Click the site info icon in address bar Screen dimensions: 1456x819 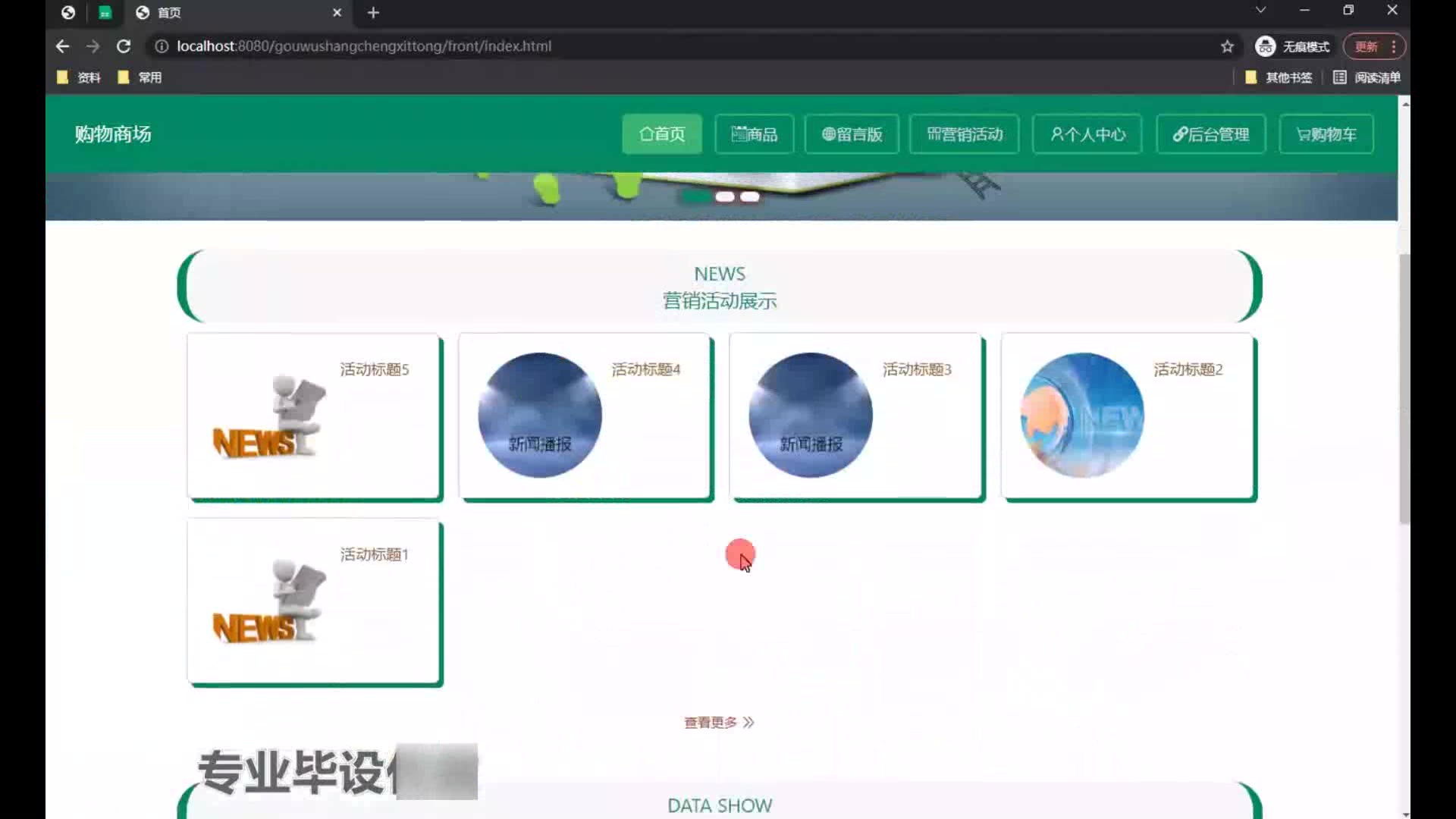tap(162, 46)
